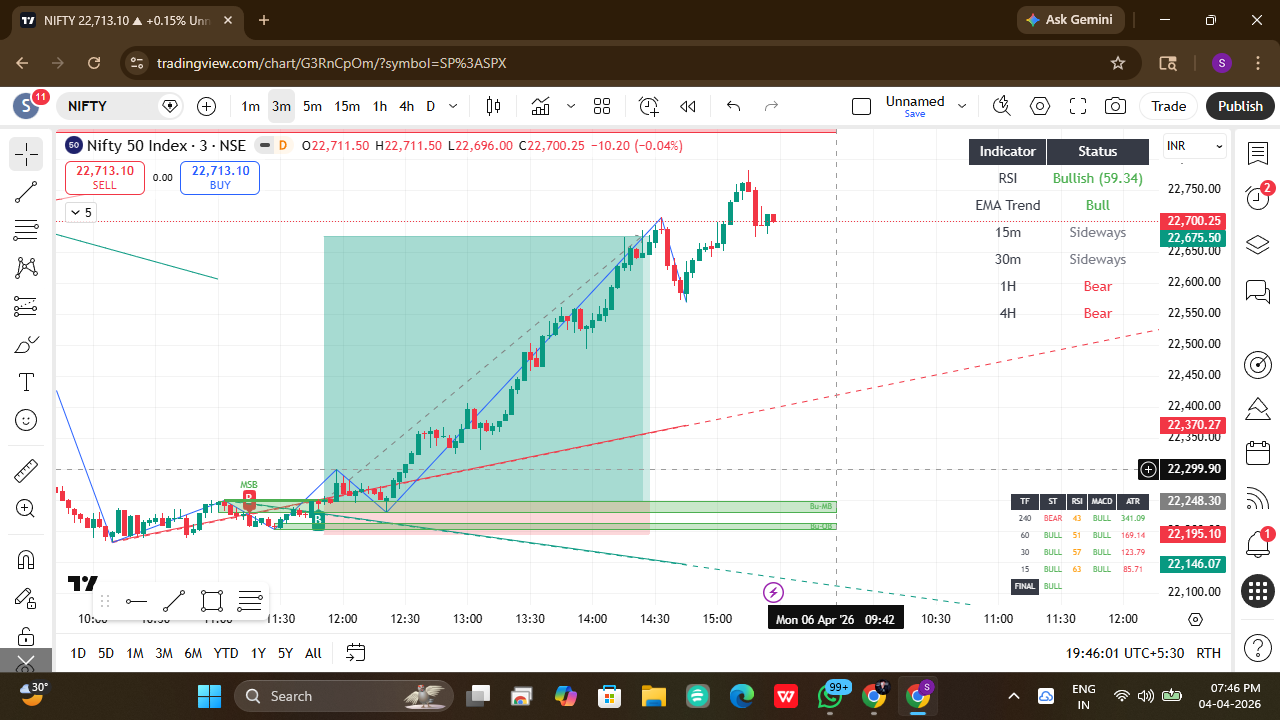1280x720 pixels.
Task: Open the calendar panel in right sidebar
Action: click(x=1258, y=453)
